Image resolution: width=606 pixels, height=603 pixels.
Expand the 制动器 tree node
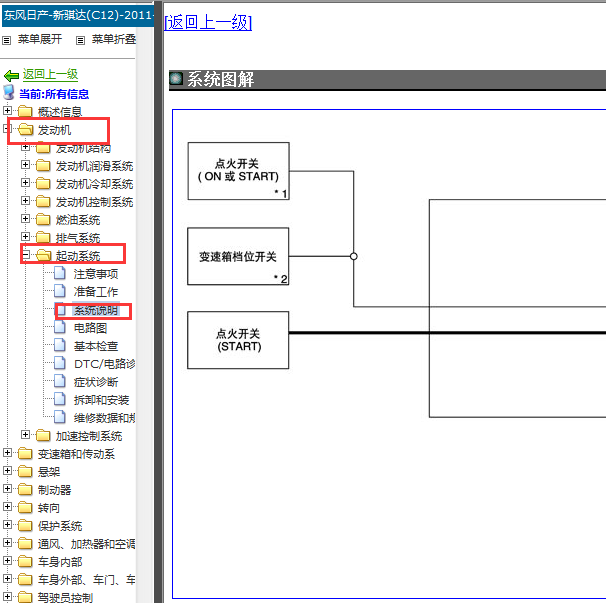(x=7, y=489)
